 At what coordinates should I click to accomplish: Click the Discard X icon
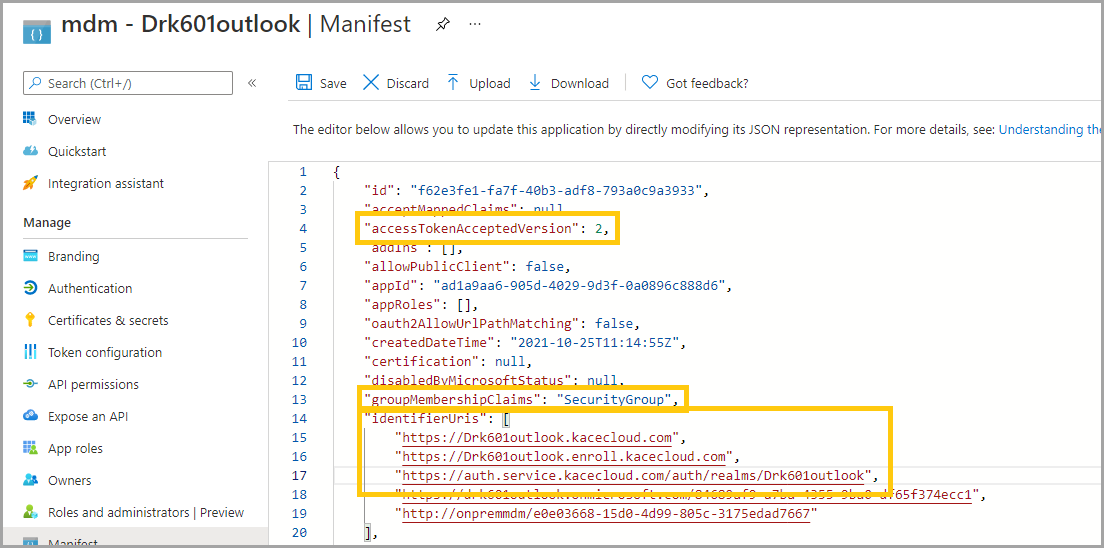[x=371, y=83]
